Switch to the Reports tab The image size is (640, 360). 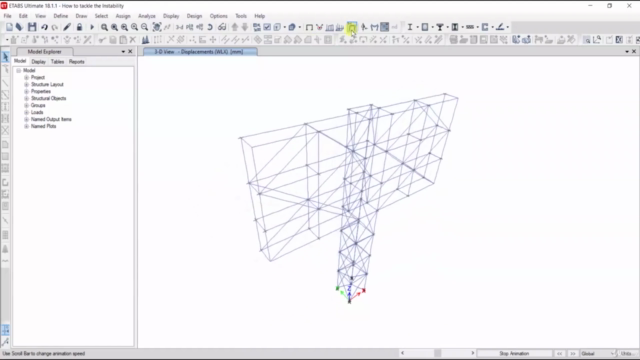point(76,62)
